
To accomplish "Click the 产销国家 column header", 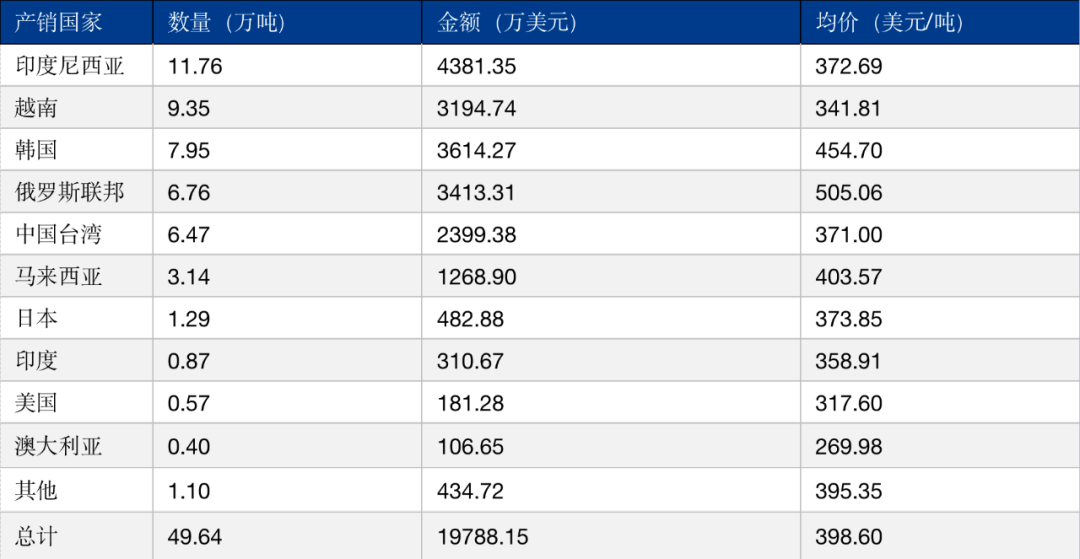I will click(59, 23).
